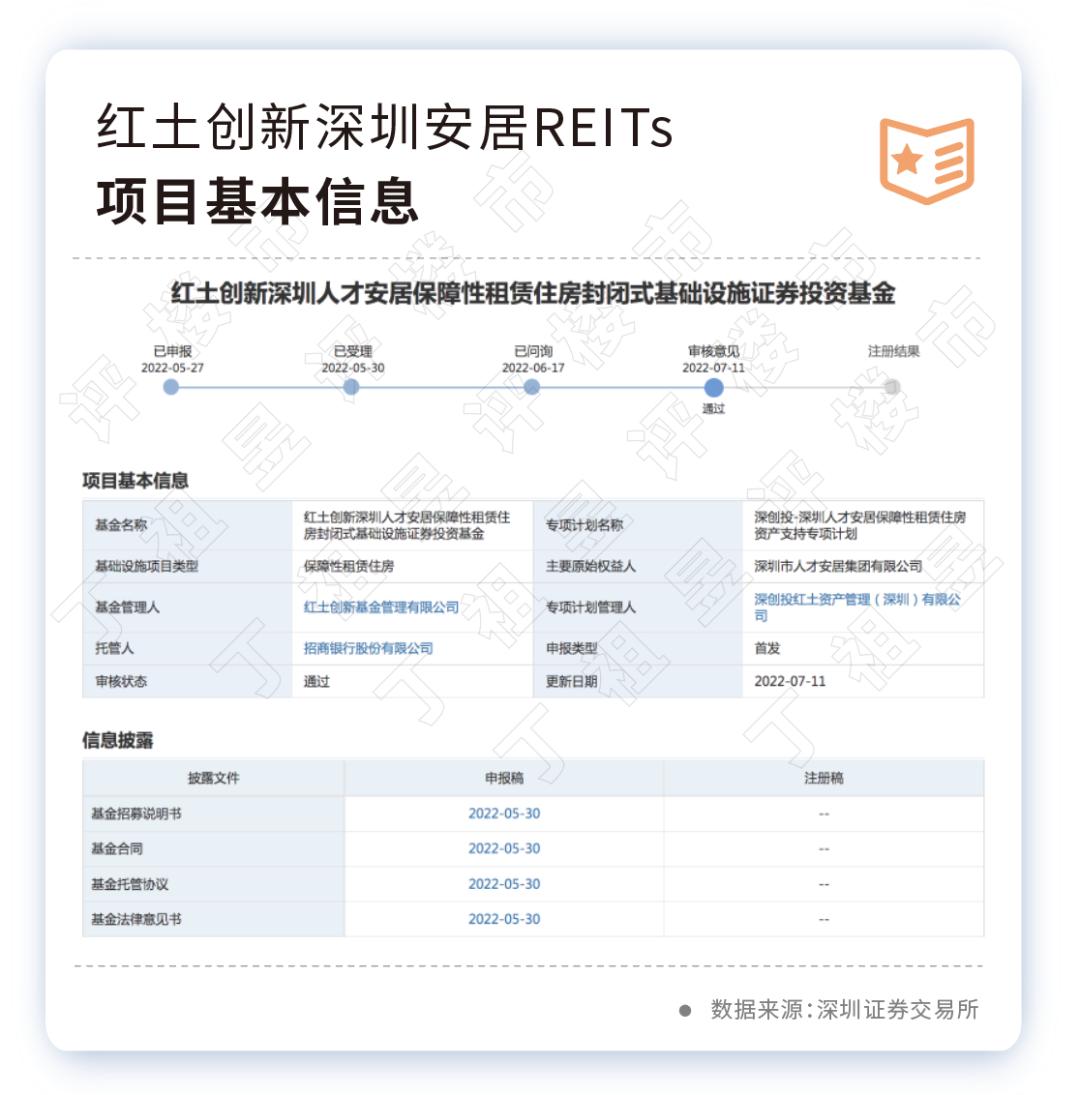Click the 申报稿 column header

(x=504, y=778)
